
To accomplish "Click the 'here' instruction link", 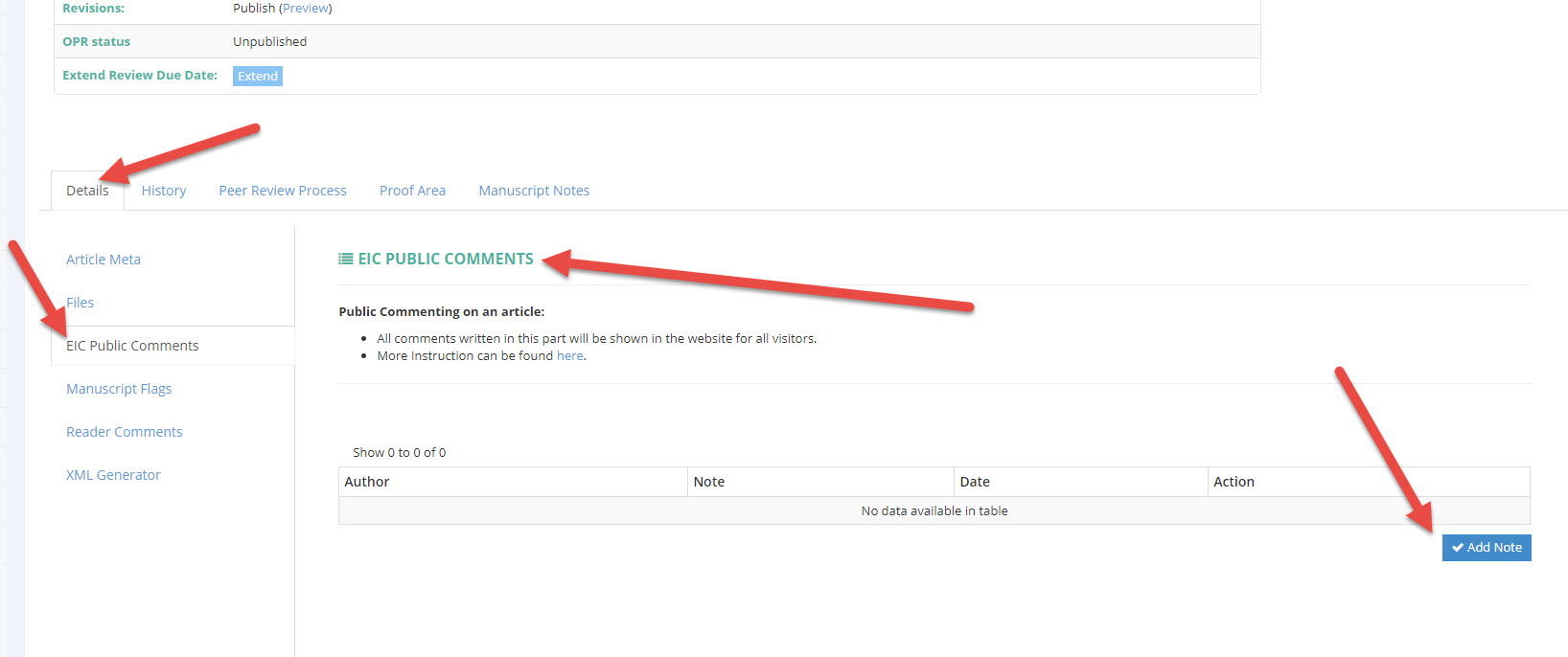I will click(x=569, y=355).
